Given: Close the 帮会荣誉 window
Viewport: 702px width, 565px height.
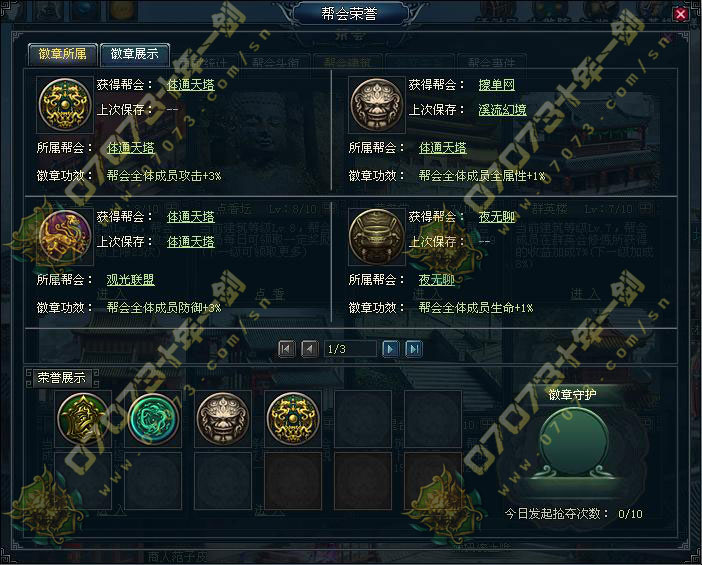Looking at the screenshot, I should pos(681,14).
